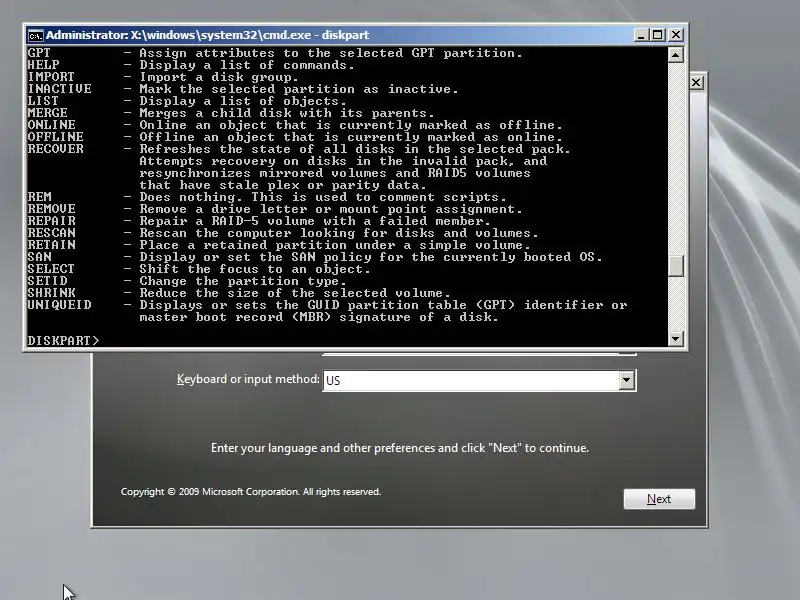Click 'resynchronizes mirrored volumes' line

335,173
